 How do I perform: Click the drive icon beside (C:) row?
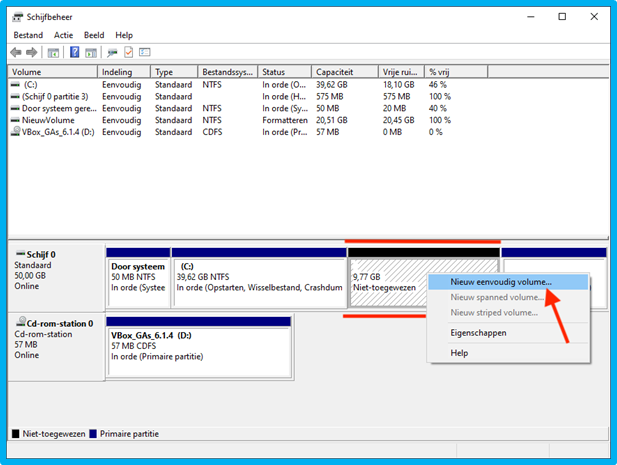15,85
